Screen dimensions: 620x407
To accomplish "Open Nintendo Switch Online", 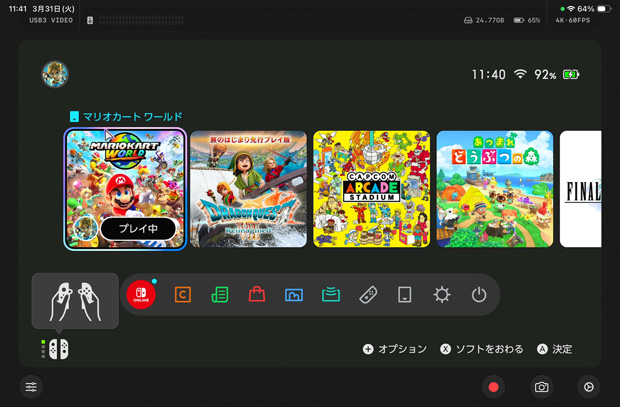I will click(142, 295).
